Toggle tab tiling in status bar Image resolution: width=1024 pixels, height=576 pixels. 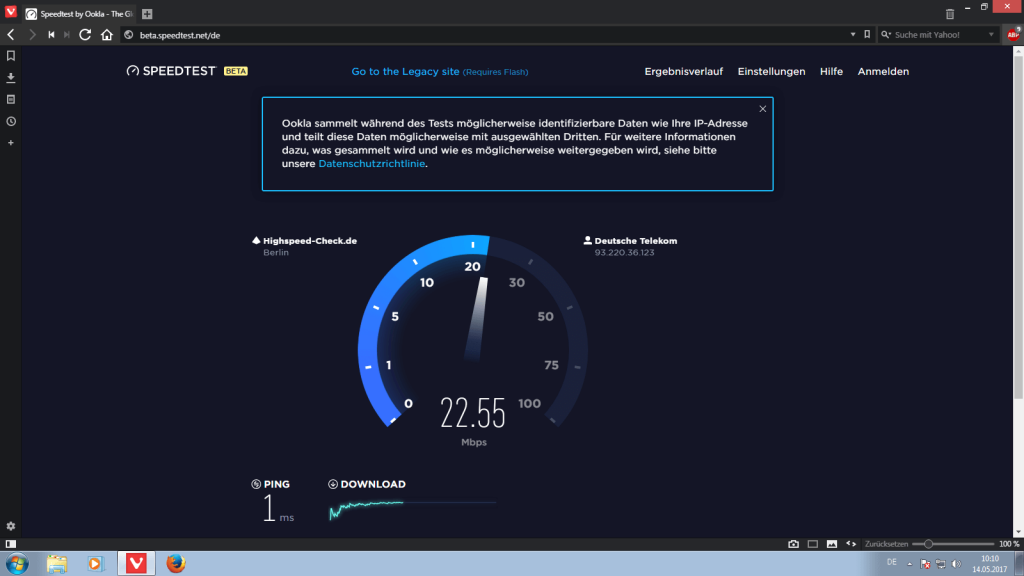coord(812,544)
